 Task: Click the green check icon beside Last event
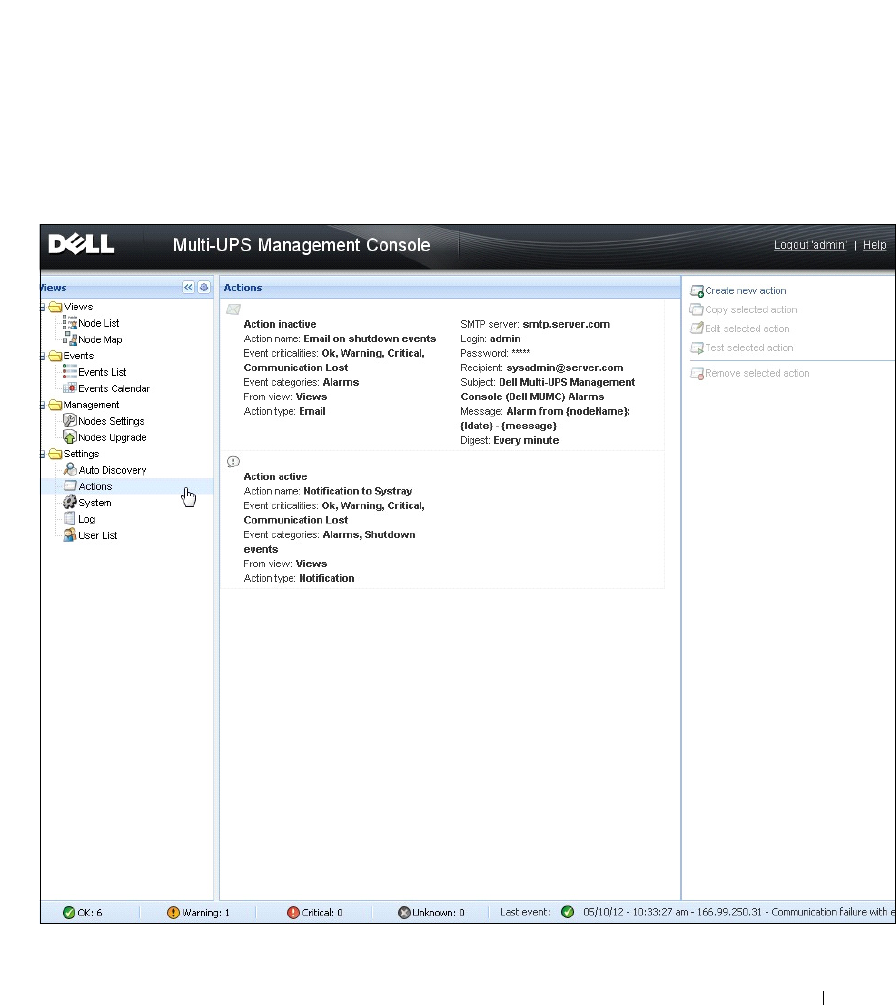pos(567,911)
